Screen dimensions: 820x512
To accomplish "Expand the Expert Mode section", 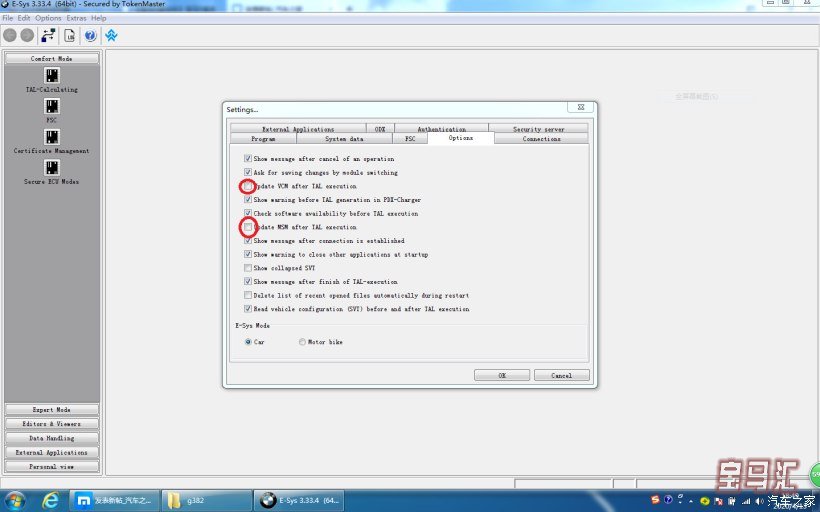I will click(52, 410).
